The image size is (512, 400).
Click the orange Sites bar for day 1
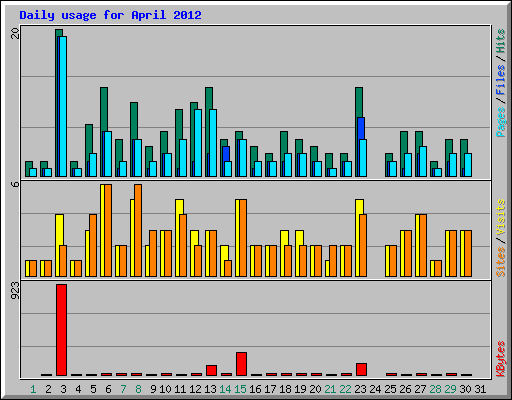point(33,269)
